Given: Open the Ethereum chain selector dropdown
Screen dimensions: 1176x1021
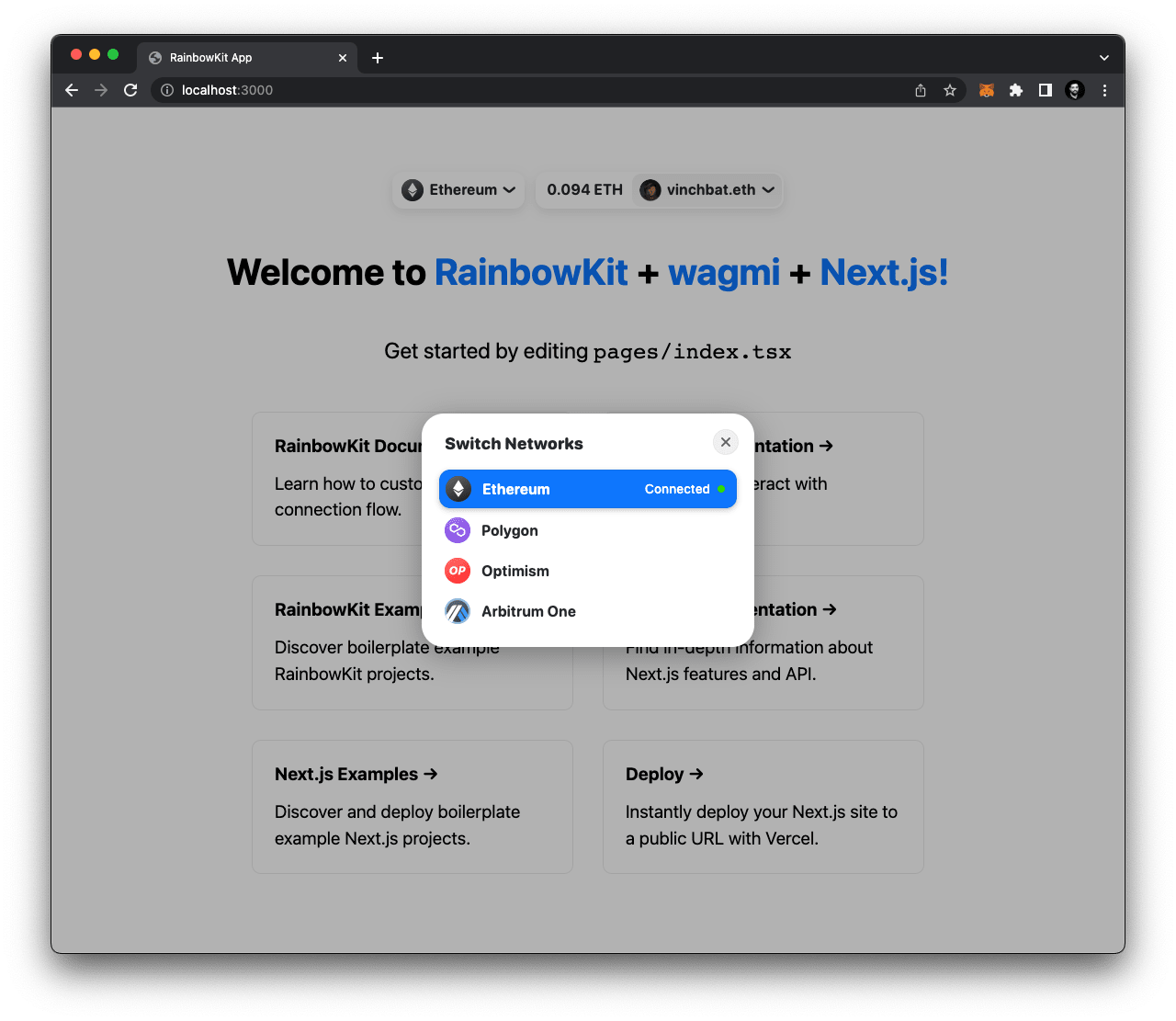Looking at the screenshot, I should (x=458, y=190).
